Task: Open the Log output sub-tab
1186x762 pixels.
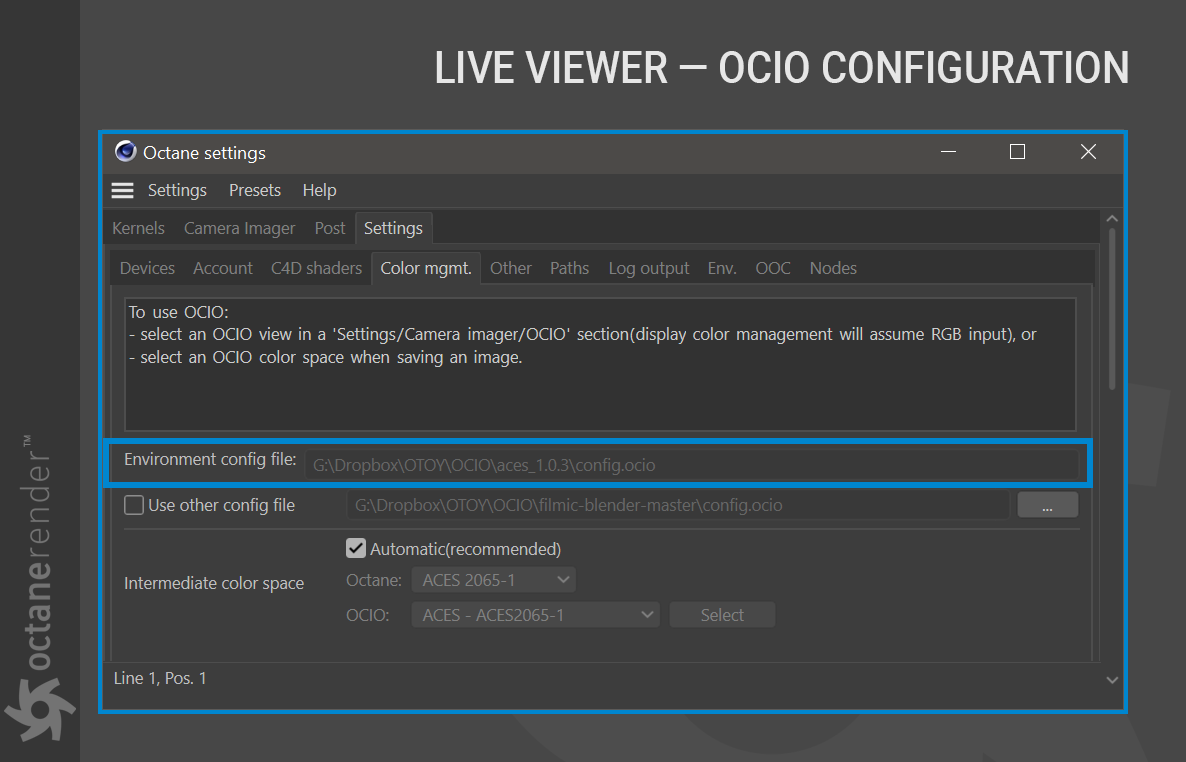Action: click(x=649, y=269)
